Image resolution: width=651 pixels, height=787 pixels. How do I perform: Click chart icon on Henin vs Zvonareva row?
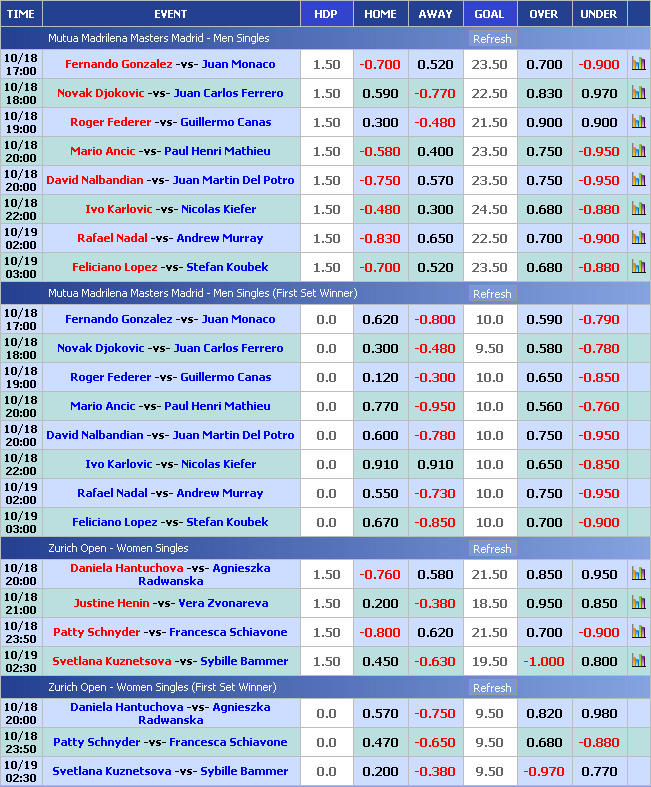pyautogui.click(x=638, y=603)
